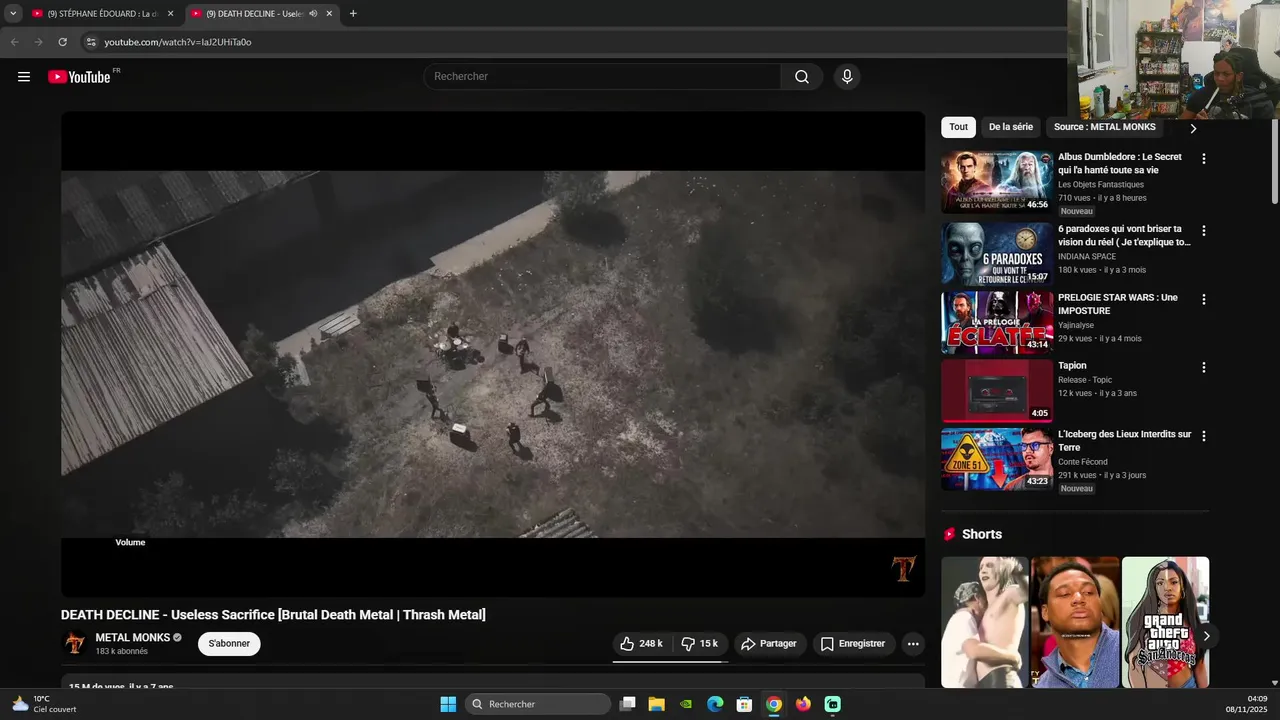
Task: Select the Tout filter chip
Action: coord(958,127)
